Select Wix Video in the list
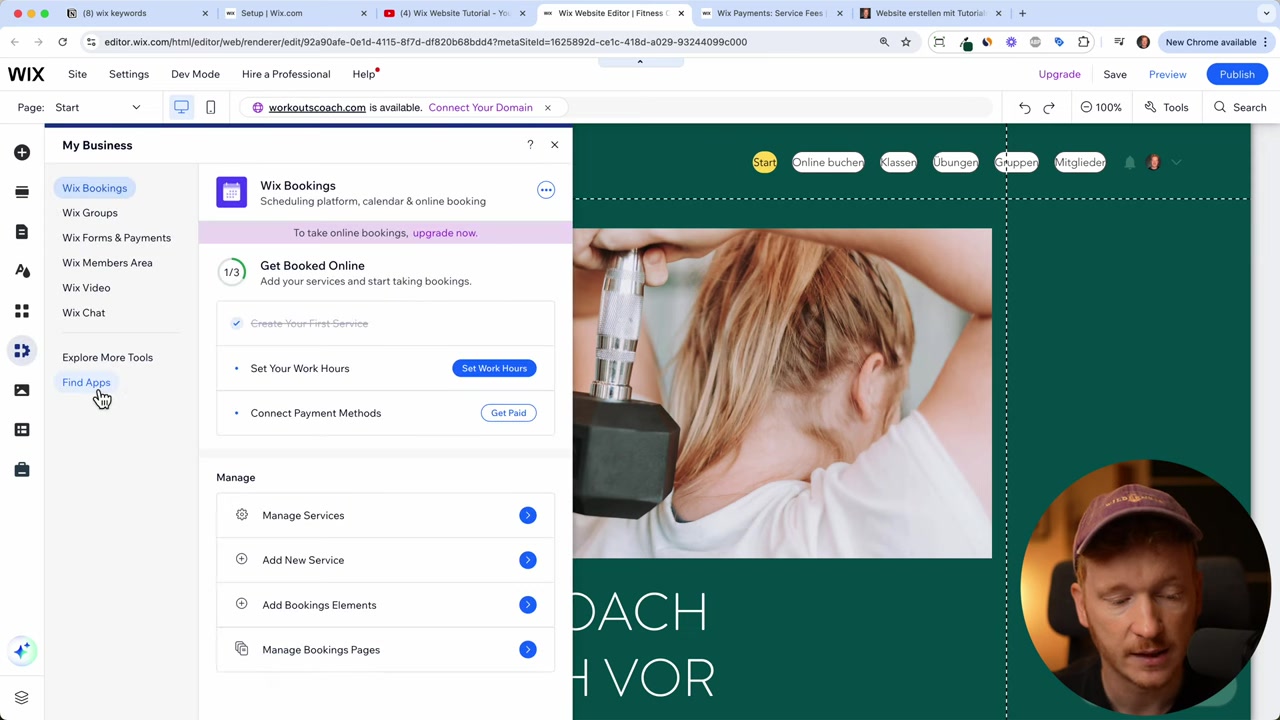The width and height of the screenshot is (1280, 720). click(x=86, y=288)
